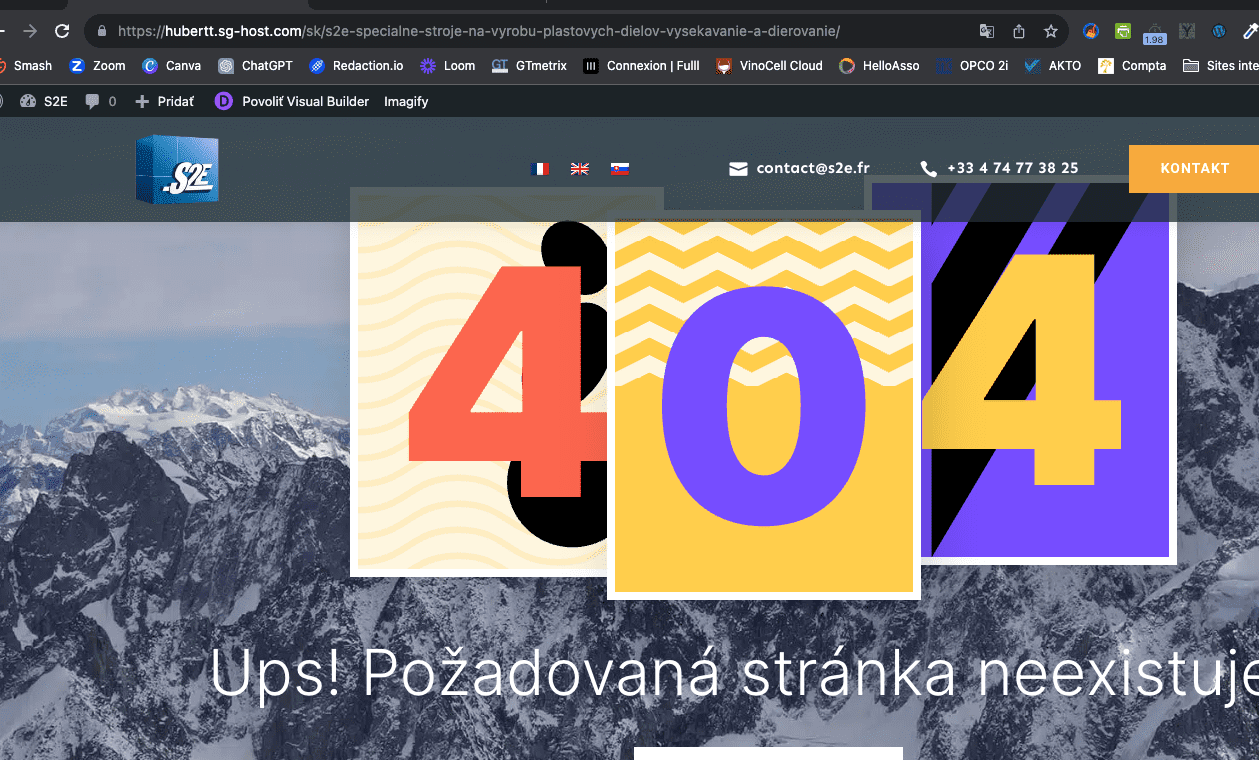The width and height of the screenshot is (1259, 760).
Task: Open the S2E site dashboard menu
Action: [x=43, y=101]
